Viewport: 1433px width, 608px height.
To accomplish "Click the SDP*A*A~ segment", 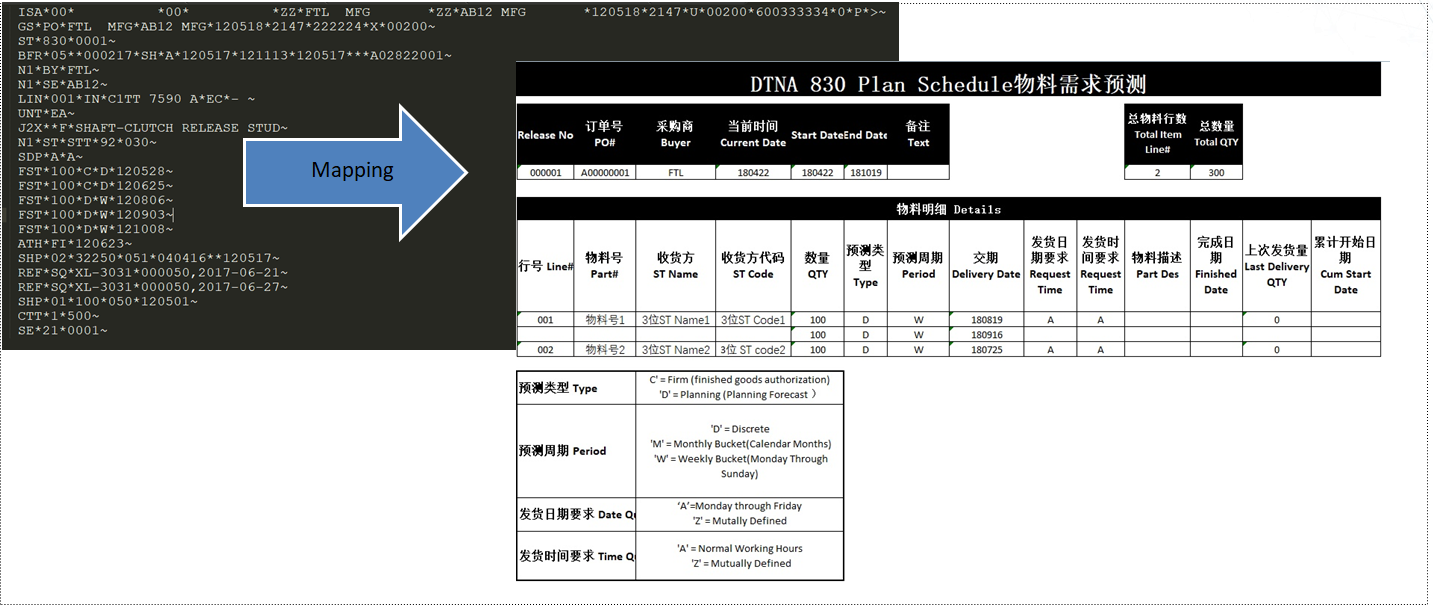I will [51, 157].
